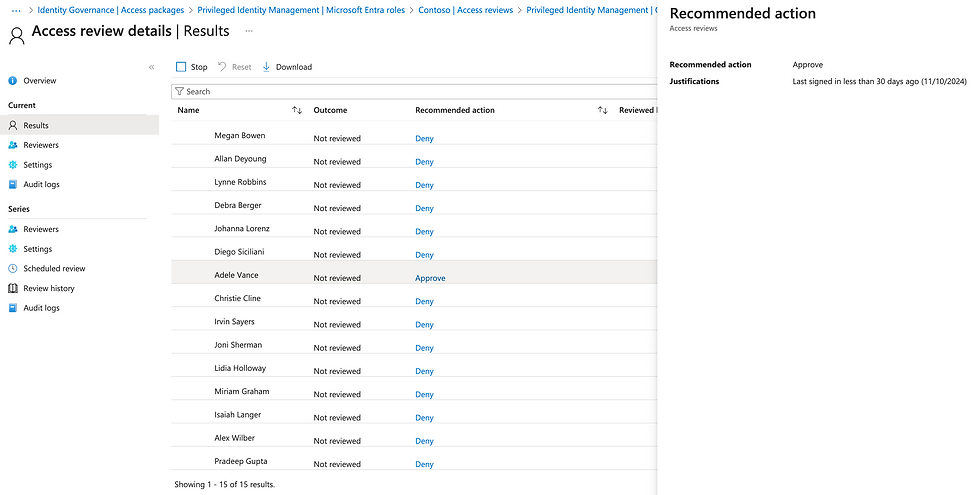This screenshot has height=495, width=980.
Task: Select the Pradeep Gupta name cell
Action: pos(241,461)
